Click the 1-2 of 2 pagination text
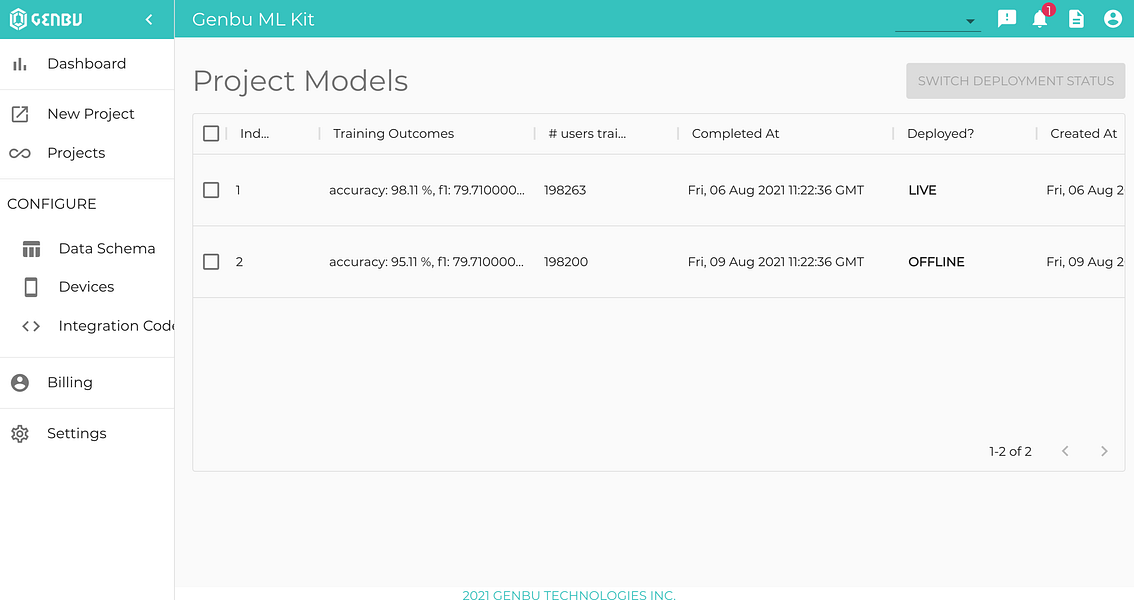Viewport: 1134px width, 600px height. [1010, 451]
